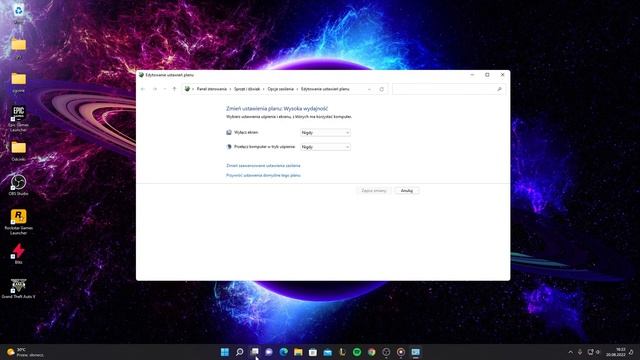
Task: Open Google Chrome from the taskbar
Action: 372,352
